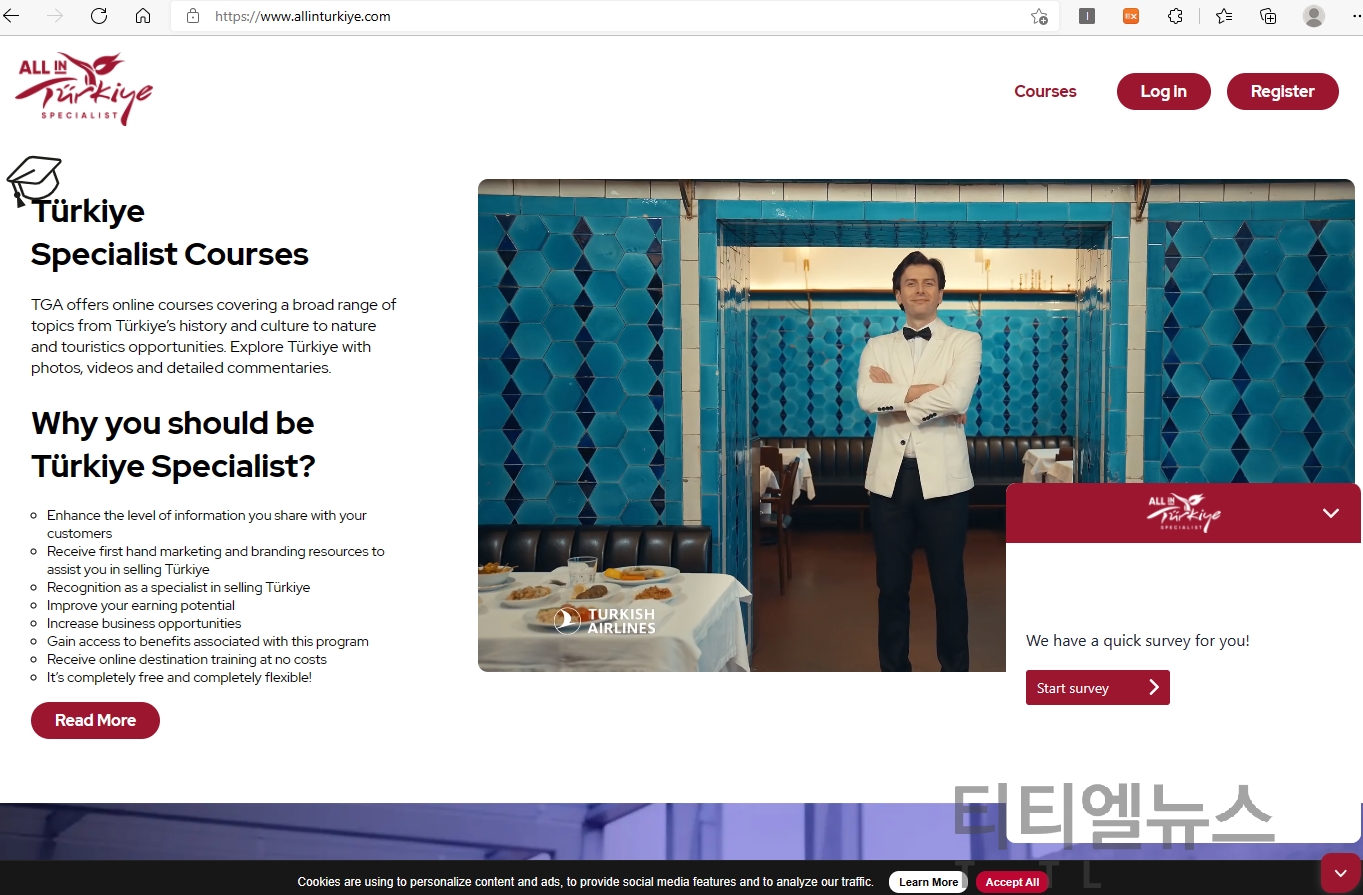The image size is (1363, 895).
Task: Open the browser home page icon
Action: [x=143, y=16]
